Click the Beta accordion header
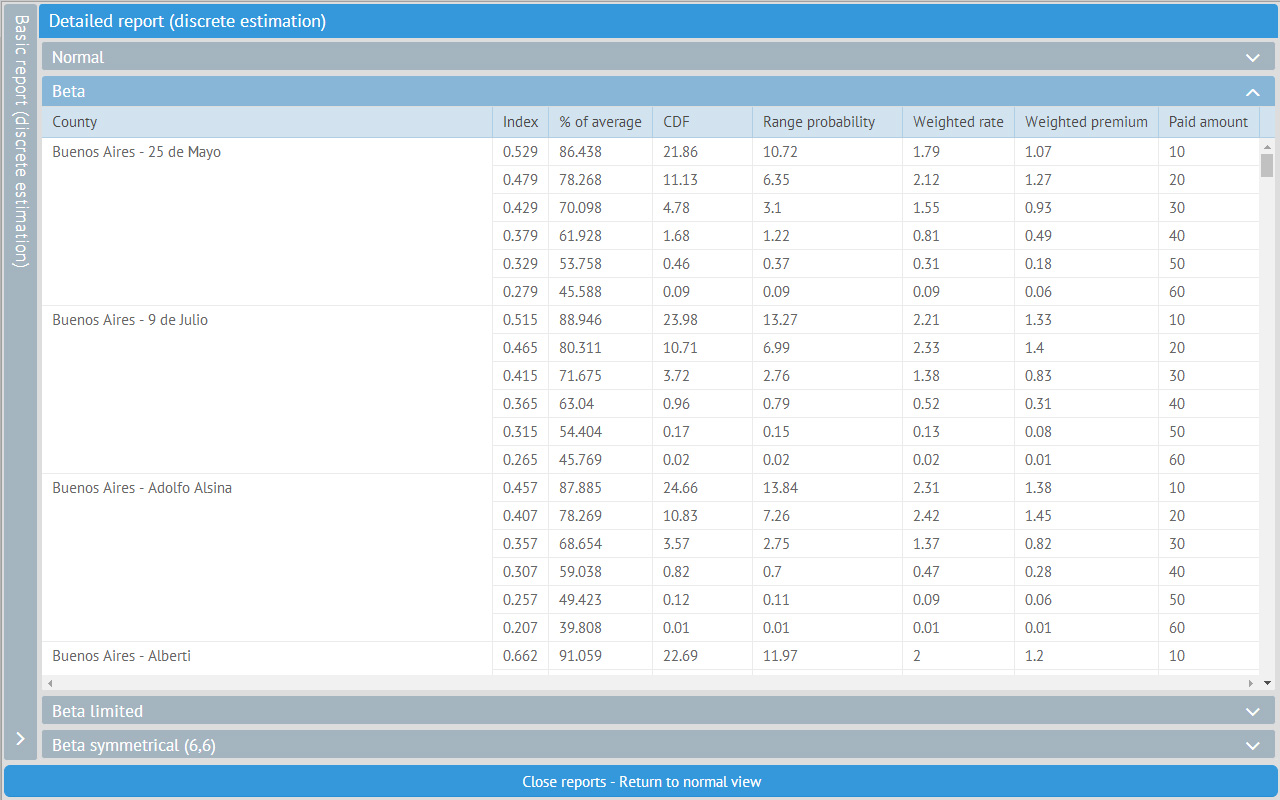Screen dimensions: 1280x800 658,91
